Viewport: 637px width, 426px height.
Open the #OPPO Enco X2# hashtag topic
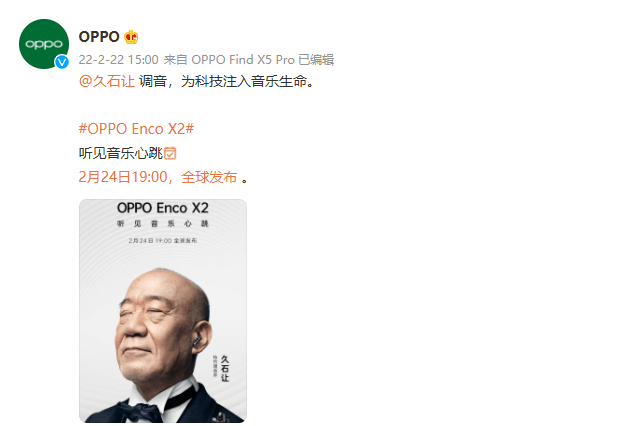tap(136, 129)
